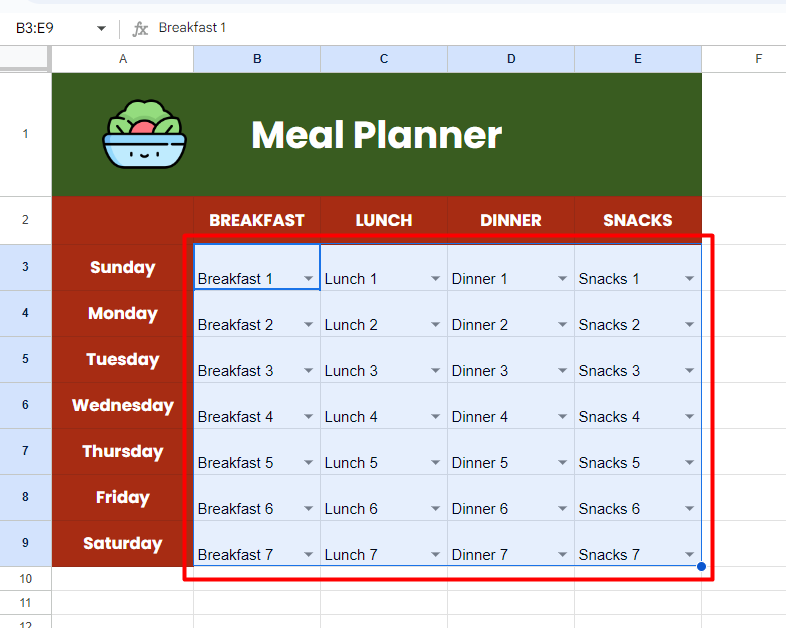This screenshot has width=786, height=628.
Task: Click the salad bowl icon in header
Action: coord(144,134)
